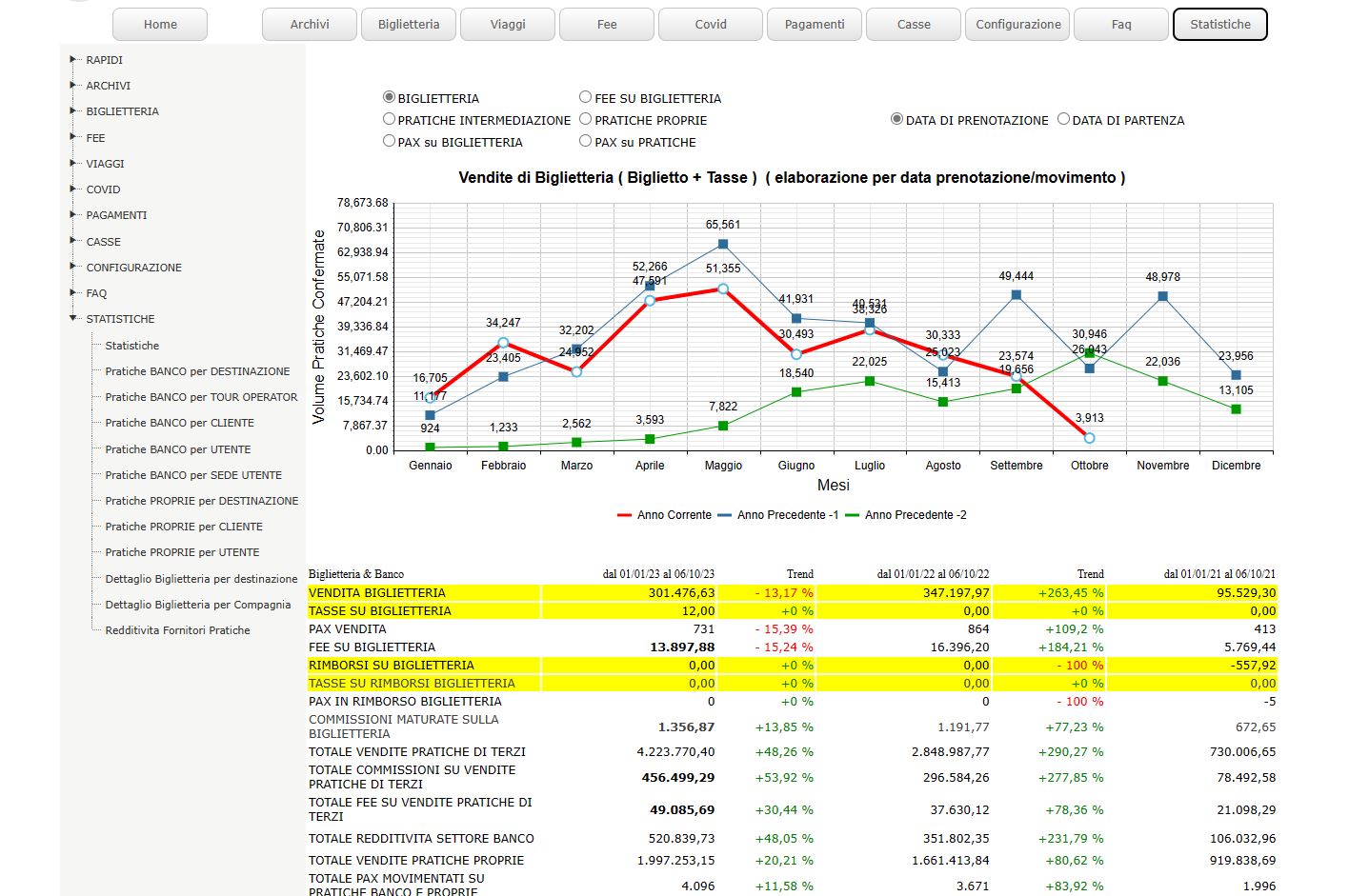Go to Pagamenti top tab

click(815, 24)
